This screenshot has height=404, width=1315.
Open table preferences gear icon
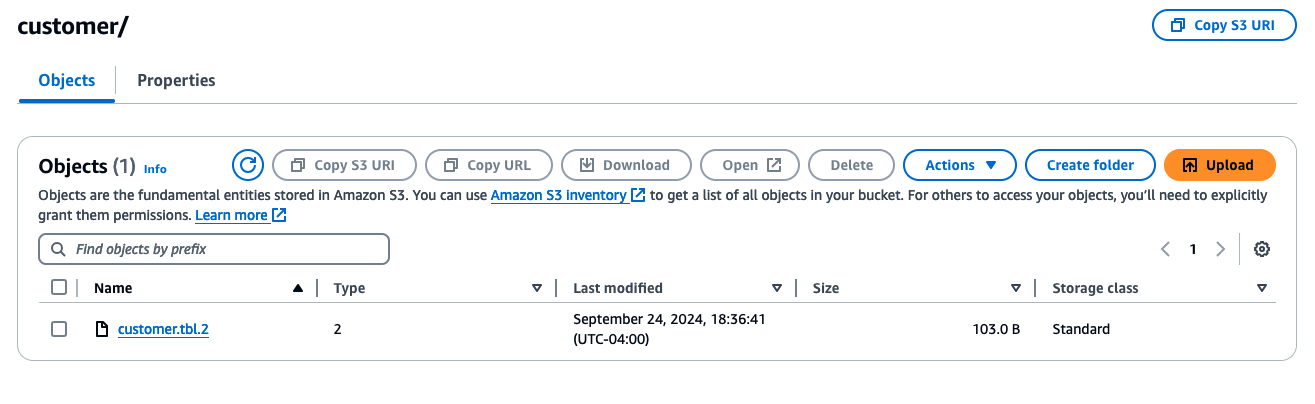1262,249
